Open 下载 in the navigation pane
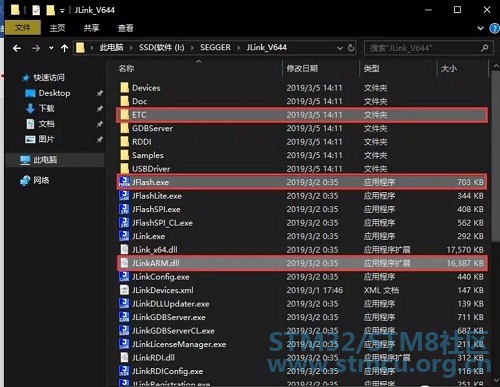The image size is (500, 387). coord(47,108)
